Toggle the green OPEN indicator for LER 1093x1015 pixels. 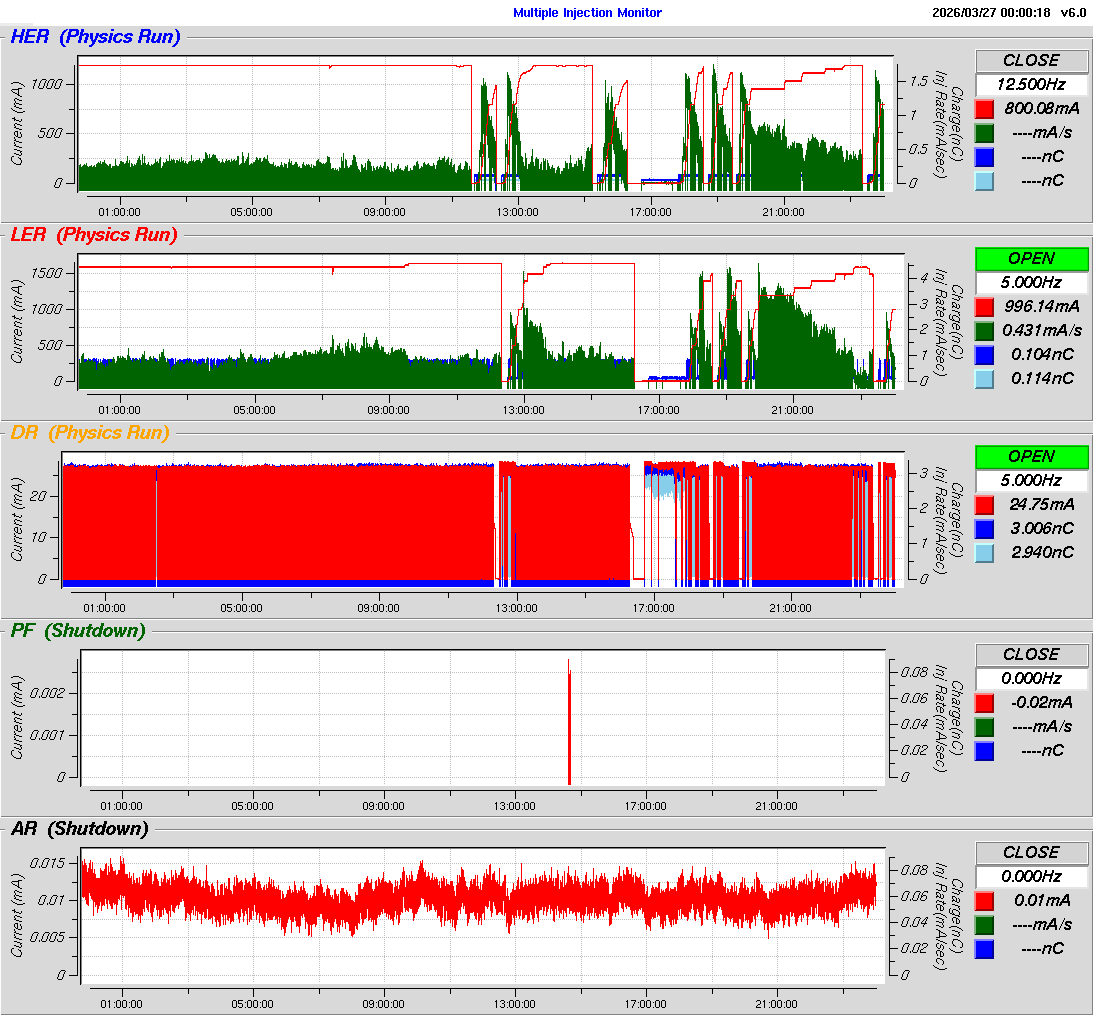1031,258
